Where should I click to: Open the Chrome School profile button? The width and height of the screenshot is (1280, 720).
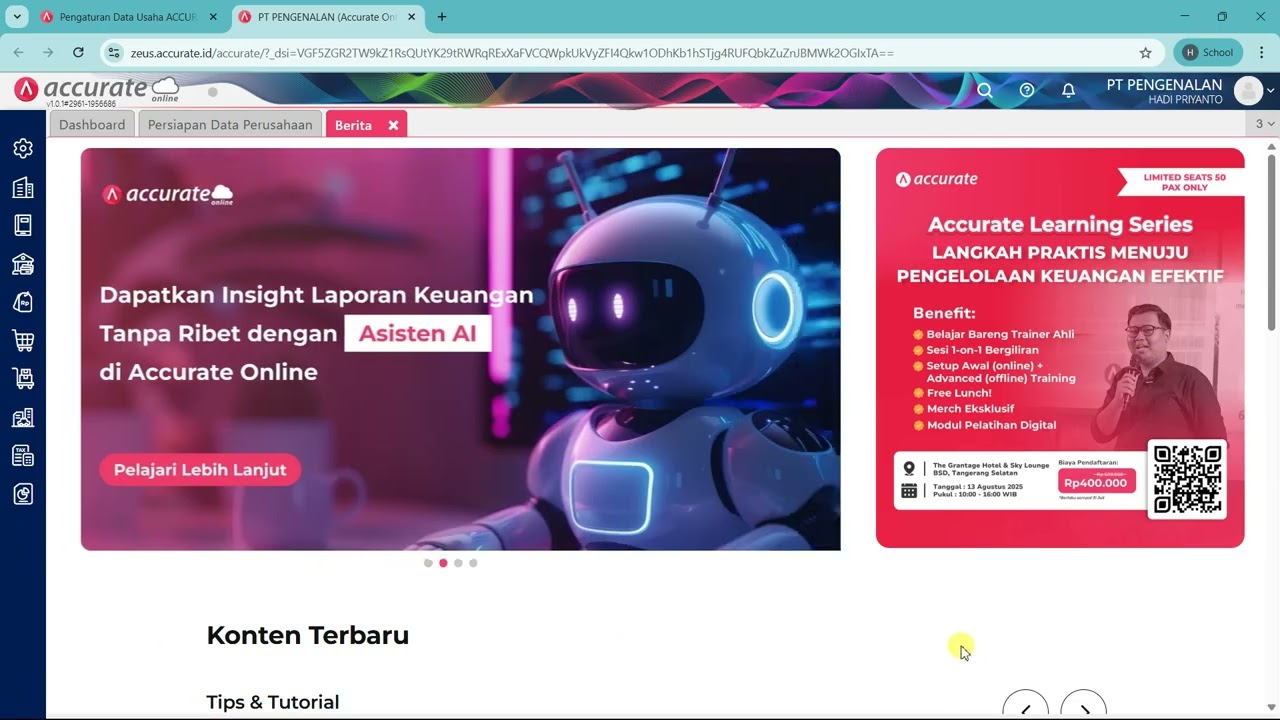(1208, 52)
